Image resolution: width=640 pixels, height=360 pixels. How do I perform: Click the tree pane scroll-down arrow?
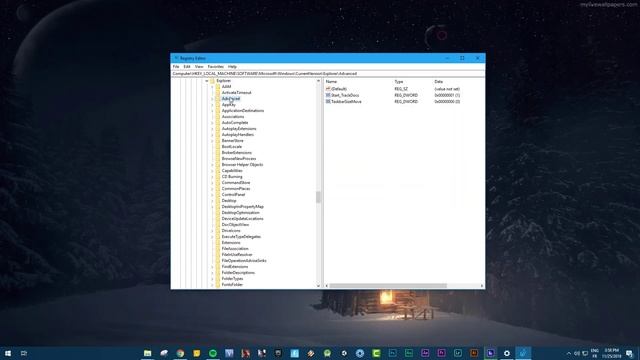click(x=318, y=286)
